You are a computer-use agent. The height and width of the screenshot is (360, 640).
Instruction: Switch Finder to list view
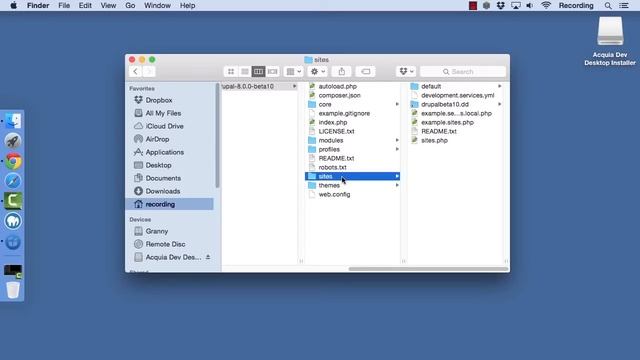(x=244, y=71)
